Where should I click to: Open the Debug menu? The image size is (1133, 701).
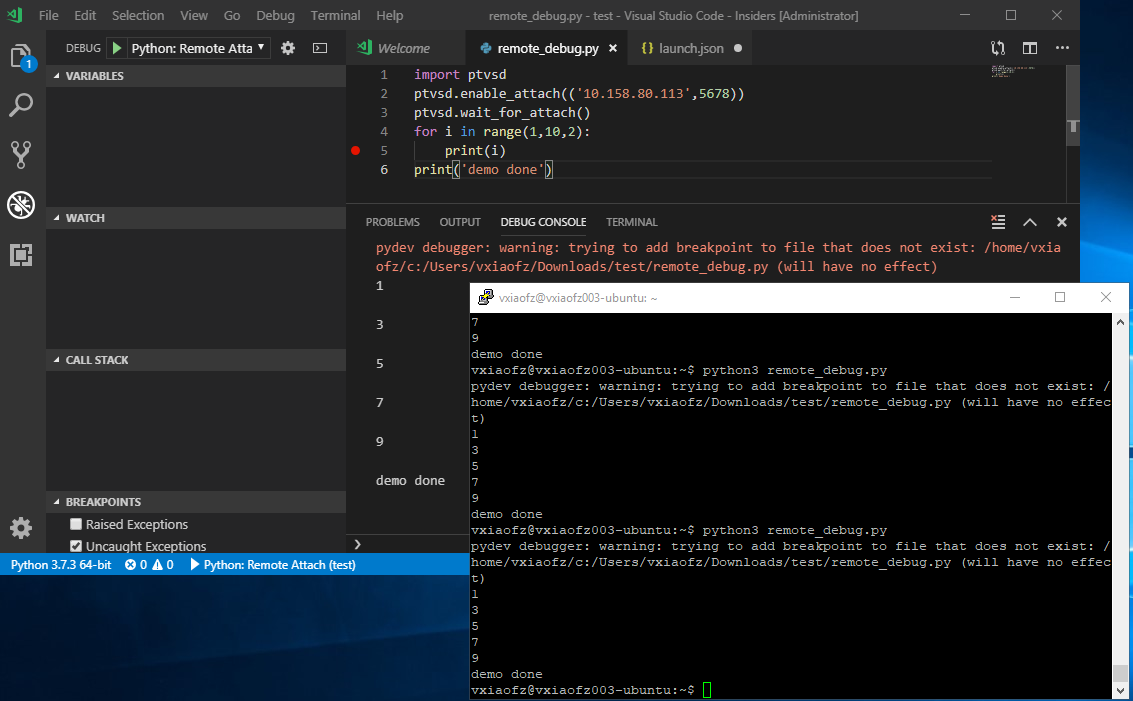[275, 15]
